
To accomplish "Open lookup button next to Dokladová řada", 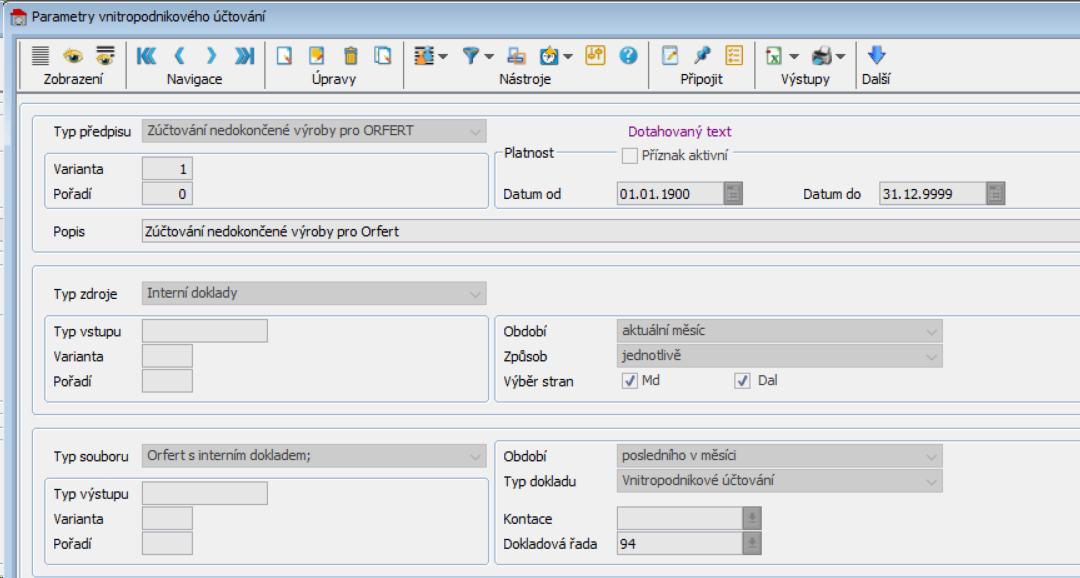I will [752, 544].
